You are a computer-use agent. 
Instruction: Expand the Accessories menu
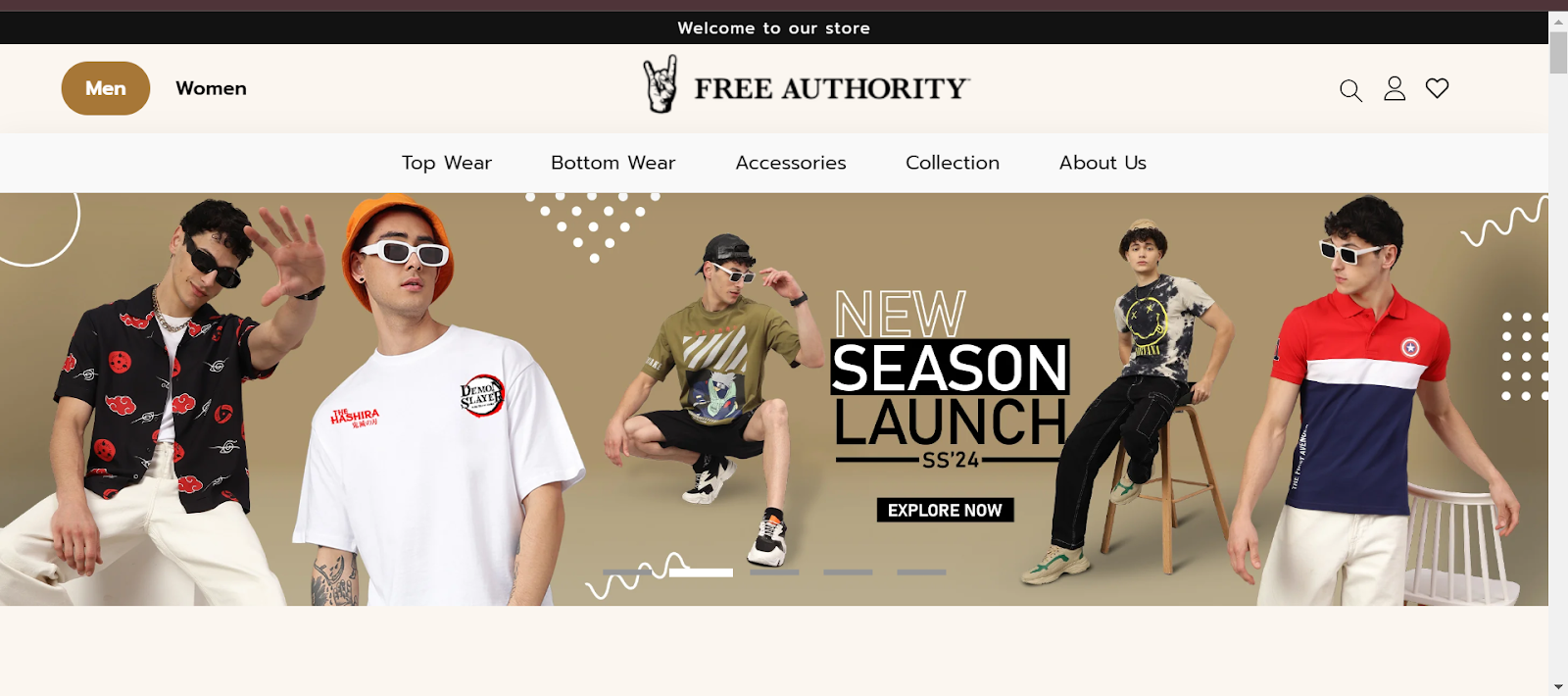click(x=791, y=163)
